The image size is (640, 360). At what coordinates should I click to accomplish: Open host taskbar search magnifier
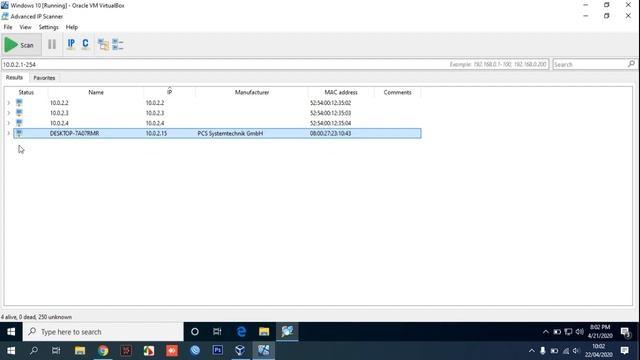coord(34,351)
